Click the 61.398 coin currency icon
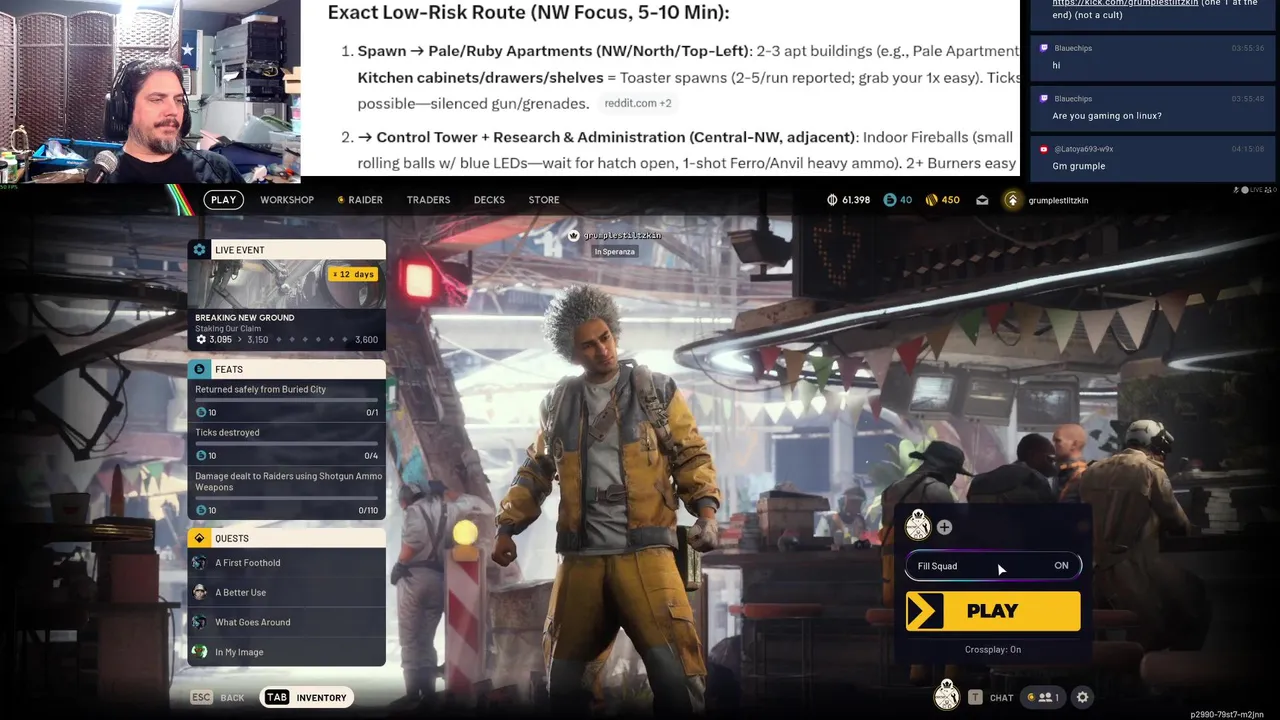Screen dimensions: 1280x720 point(832,200)
